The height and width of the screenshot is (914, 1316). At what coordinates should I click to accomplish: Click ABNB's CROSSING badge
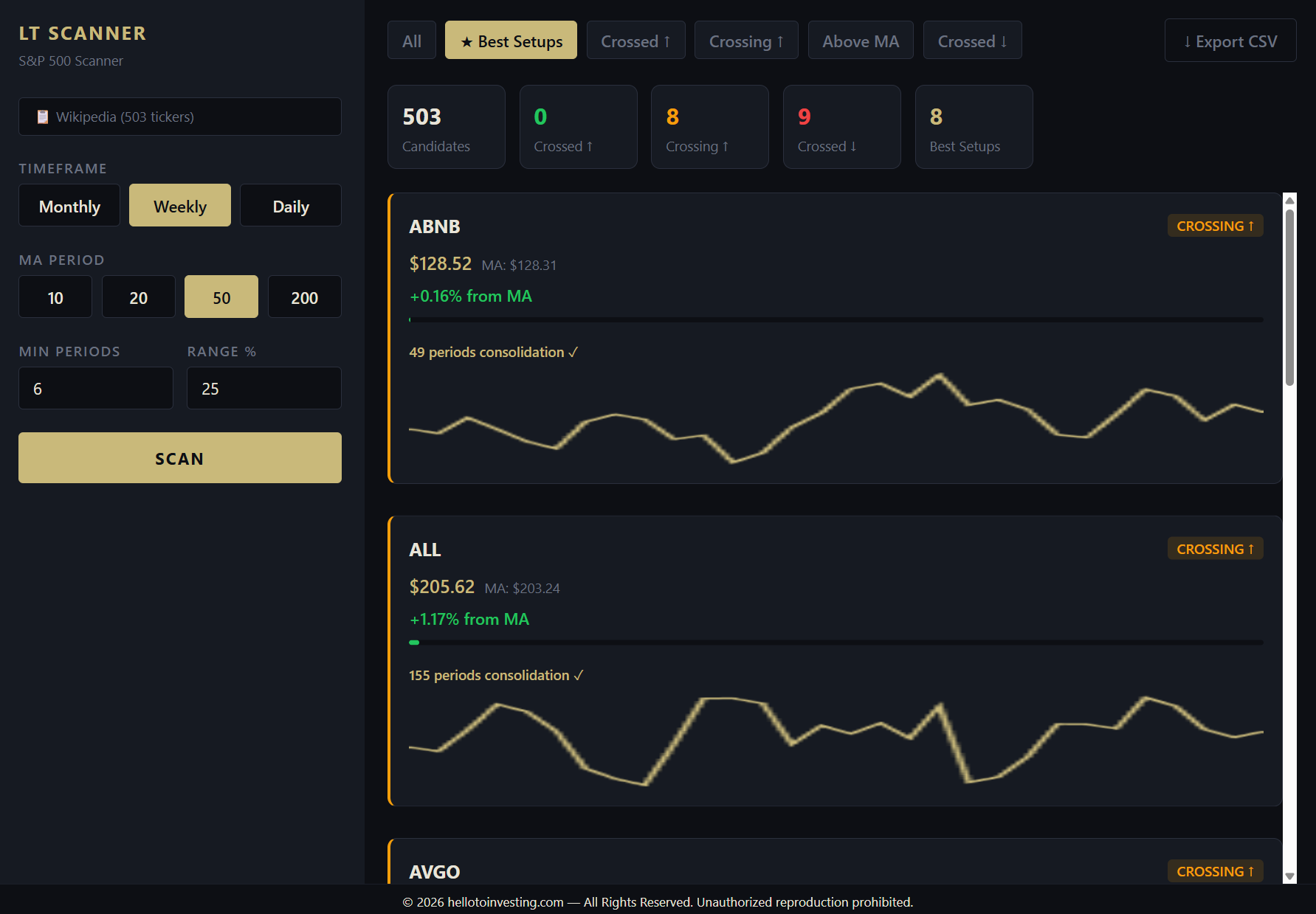pyautogui.click(x=1215, y=226)
